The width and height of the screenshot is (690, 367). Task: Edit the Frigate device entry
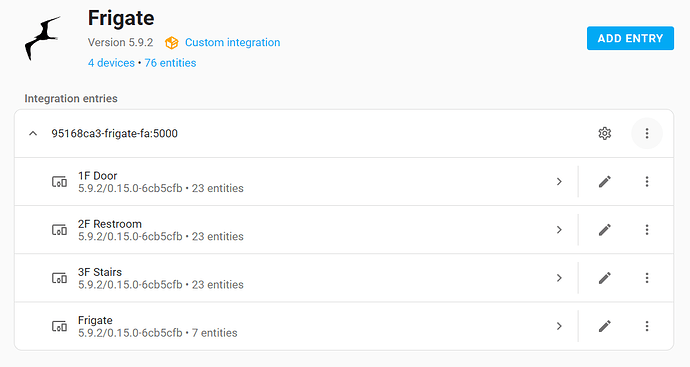(605, 326)
